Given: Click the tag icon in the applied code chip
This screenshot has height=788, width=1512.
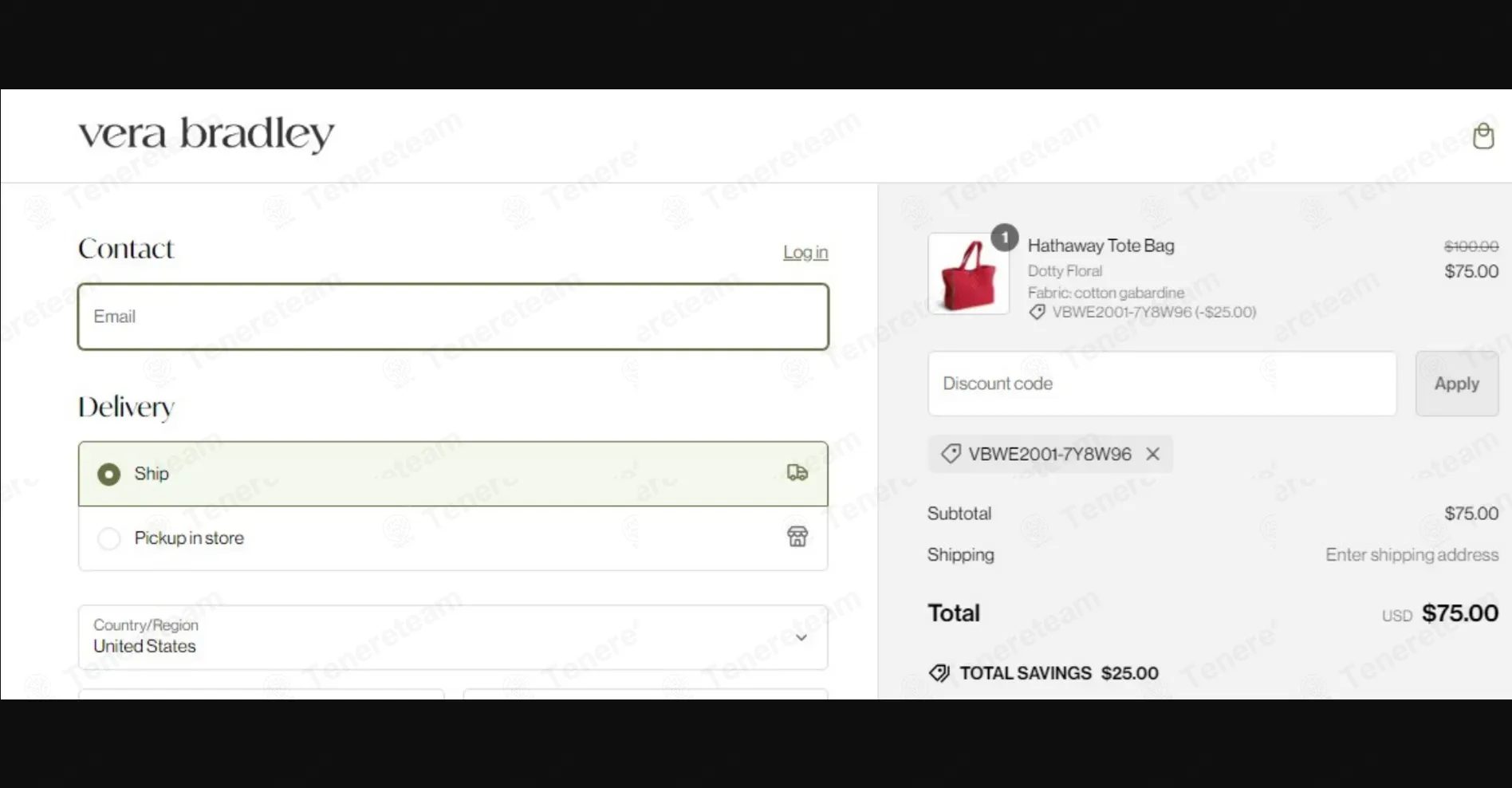Looking at the screenshot, I should 951,454.
